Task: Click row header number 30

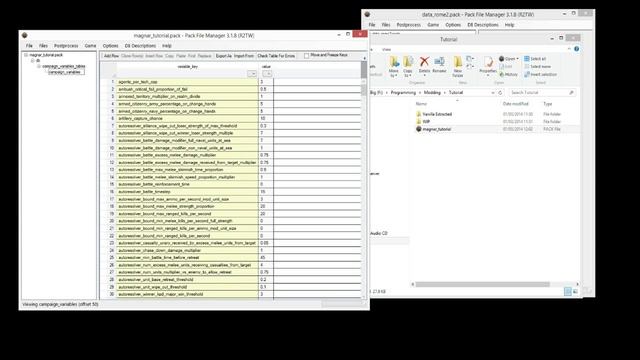Action: pos(110,294)
